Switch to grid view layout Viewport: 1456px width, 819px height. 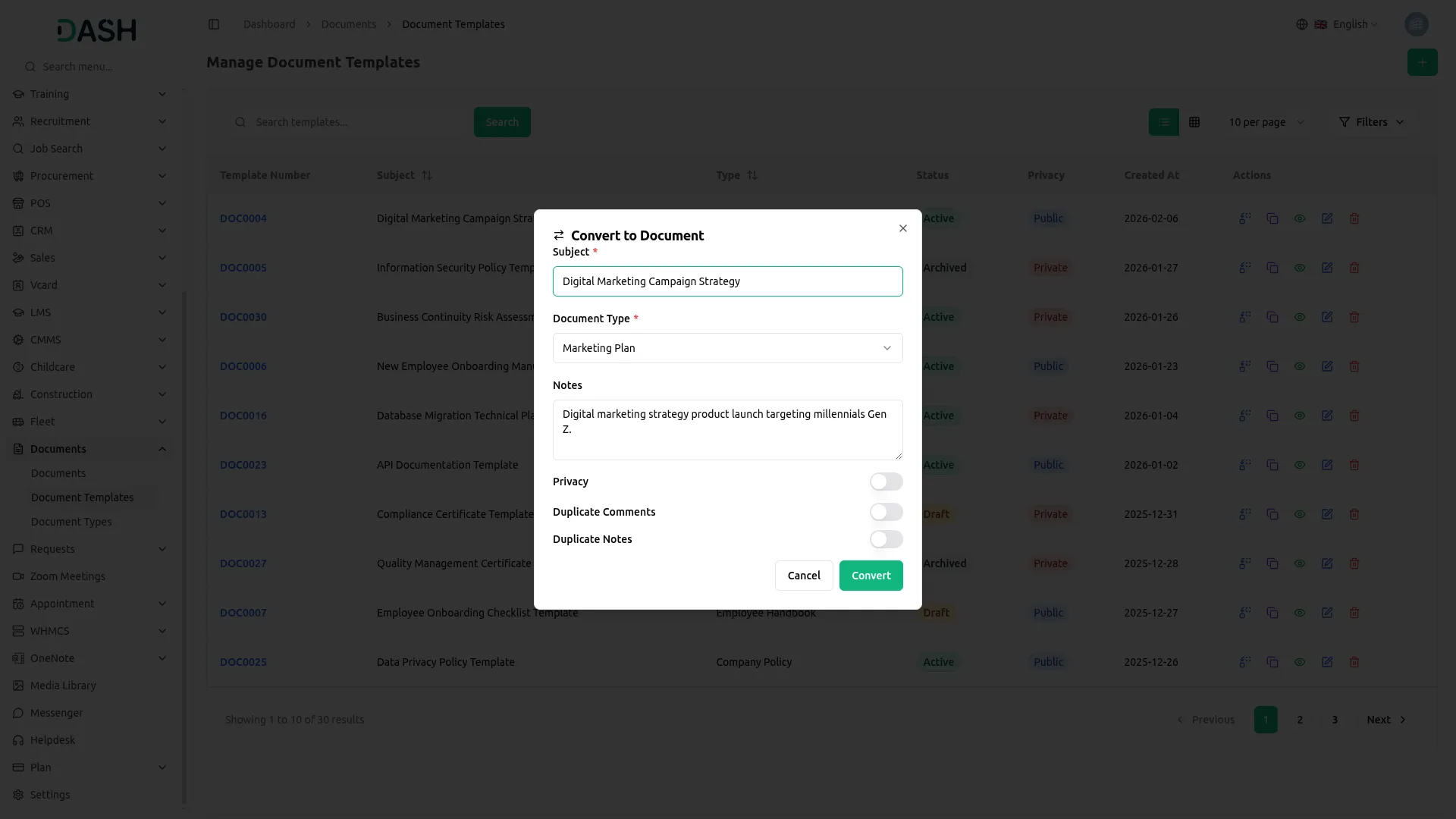point(1194,122)
